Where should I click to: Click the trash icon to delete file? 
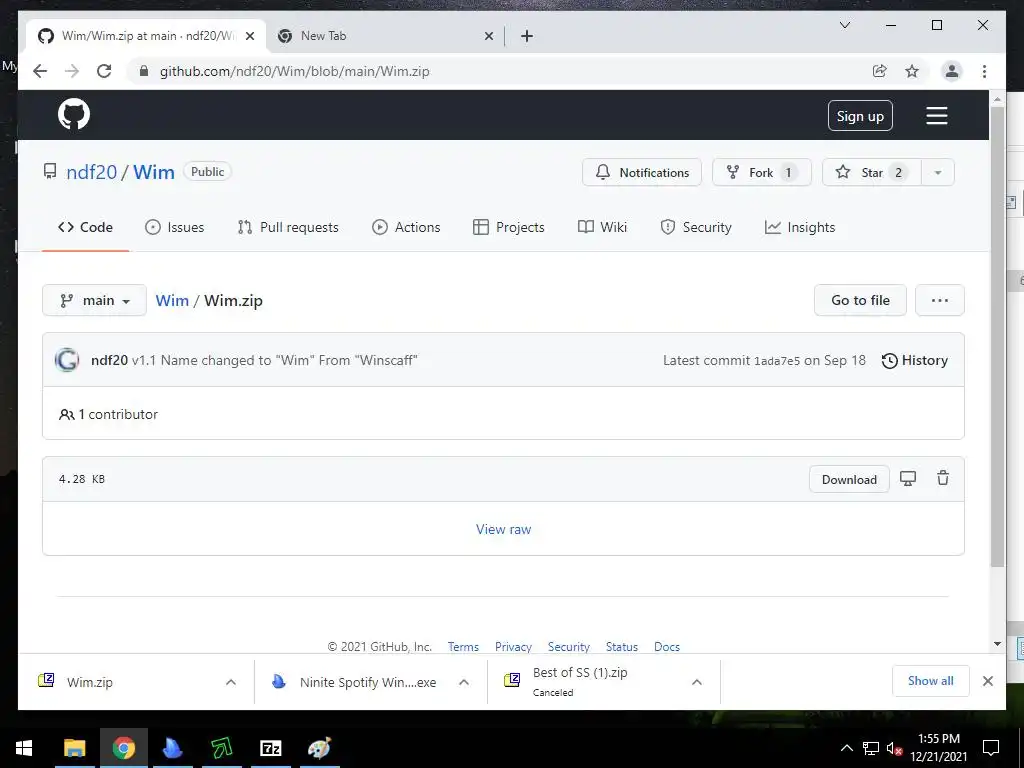tap(943, 478)
